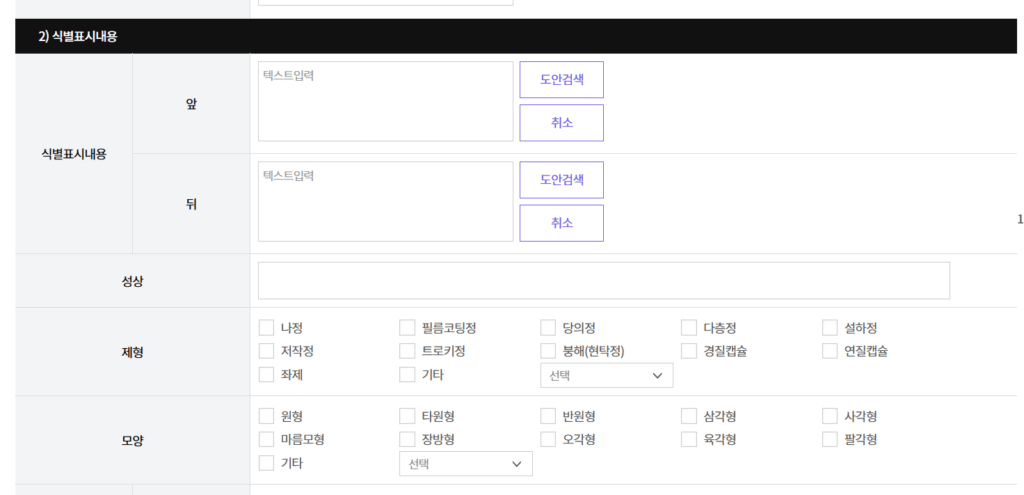Viewport: 1024px width, 495px height.
Task: Select the 연질캡슐 checkbox
Action: pyautogui.click(x=830, y=351)
